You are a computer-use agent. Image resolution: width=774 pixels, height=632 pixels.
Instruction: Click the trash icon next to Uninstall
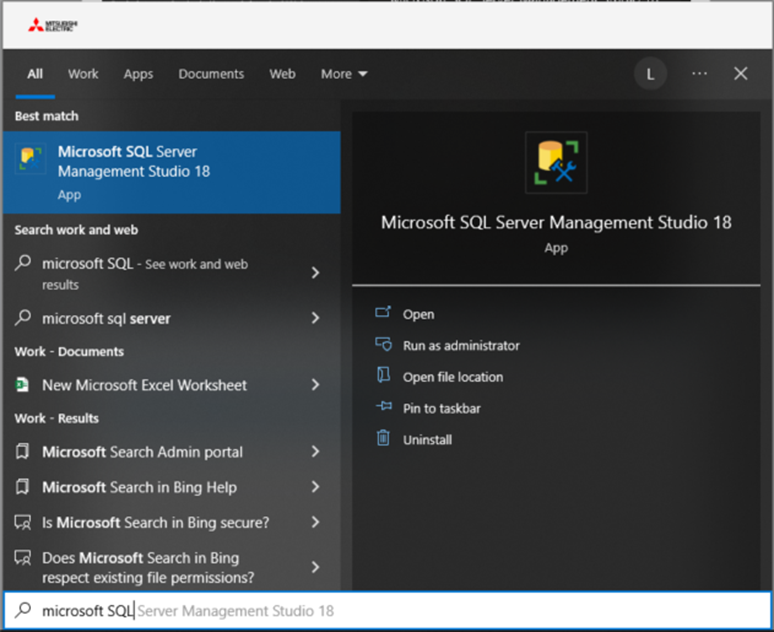click(x=384, y=438)
